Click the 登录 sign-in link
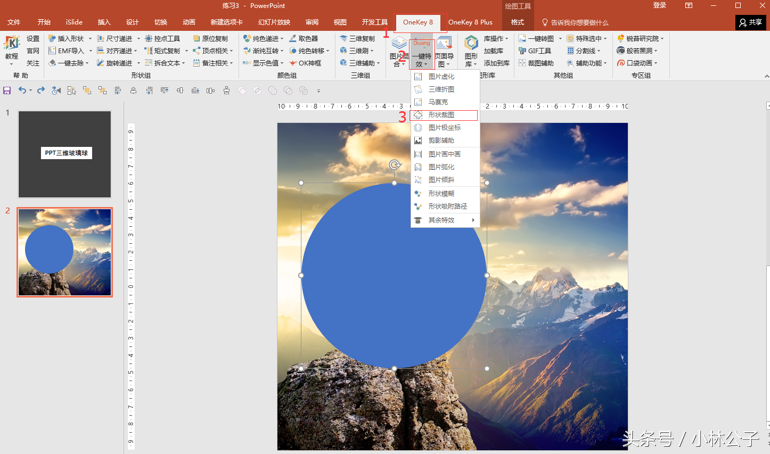 coord(660,5)
